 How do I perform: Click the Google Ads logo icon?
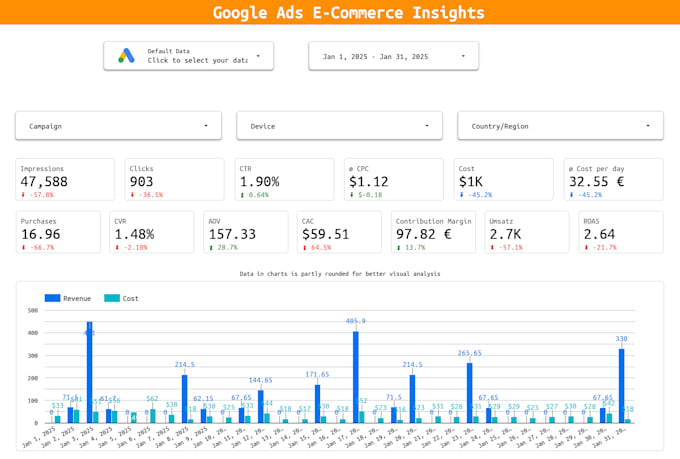126,56
